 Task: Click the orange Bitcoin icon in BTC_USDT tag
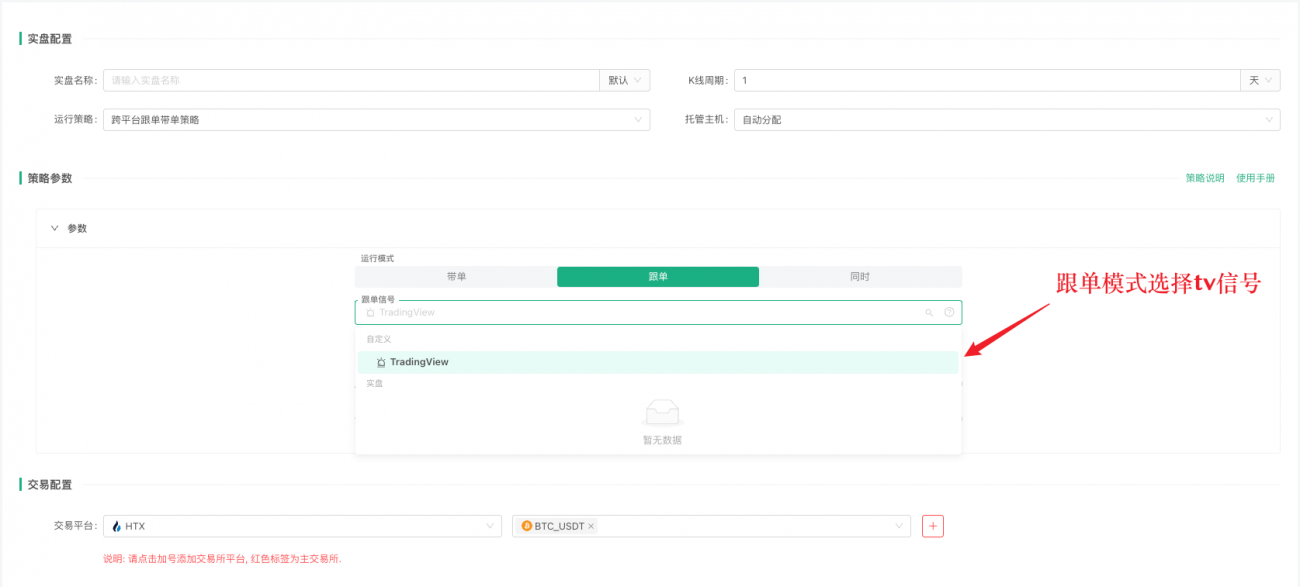tap(527, 526)
